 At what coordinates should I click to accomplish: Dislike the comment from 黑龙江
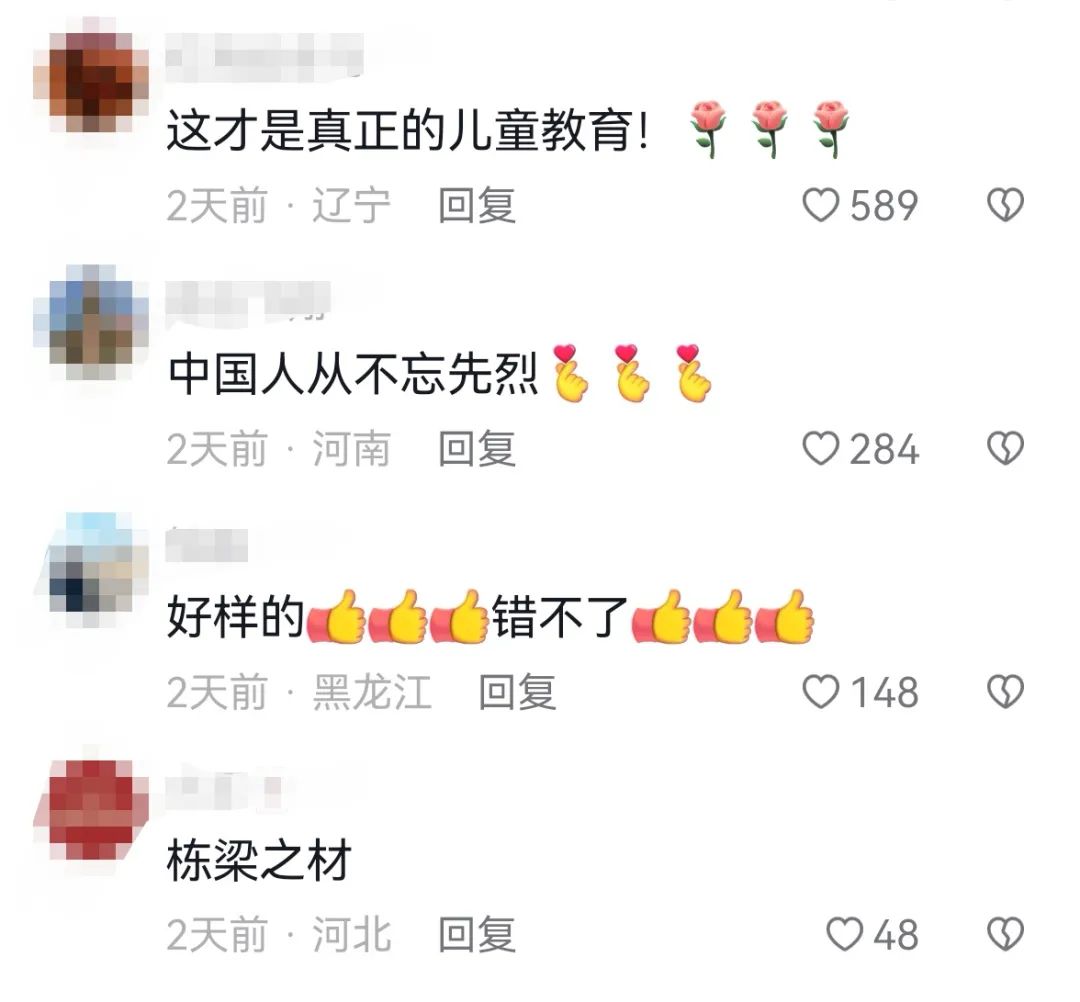point(1006,691)
